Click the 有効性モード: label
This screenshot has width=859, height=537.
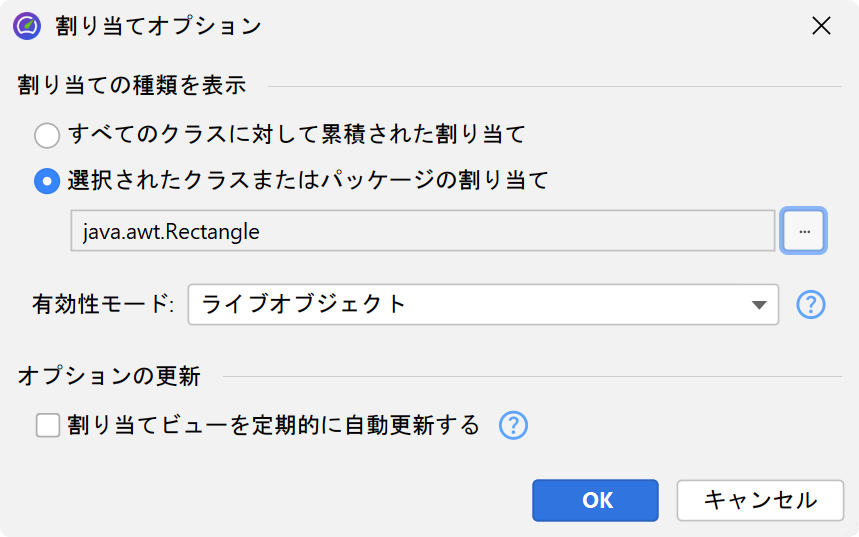tap(104, 305)
